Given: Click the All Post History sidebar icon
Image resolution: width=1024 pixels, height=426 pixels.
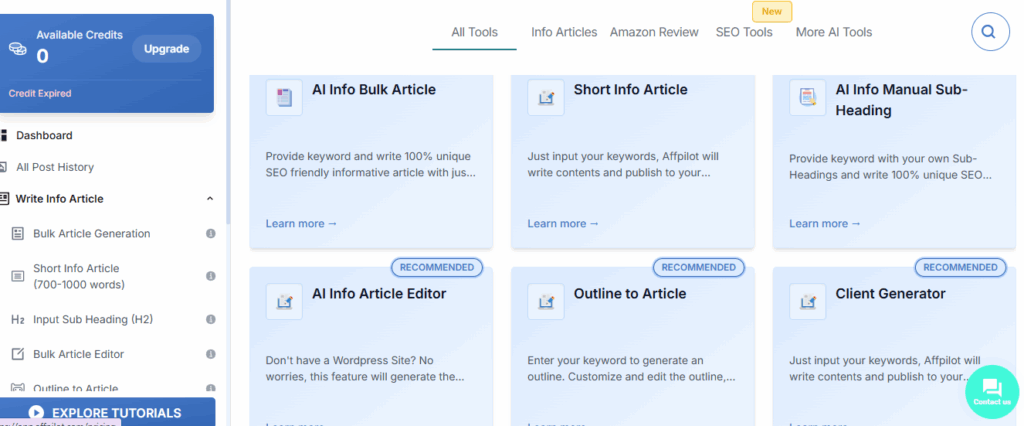Looking at the screenshot, I should point(4,167).
